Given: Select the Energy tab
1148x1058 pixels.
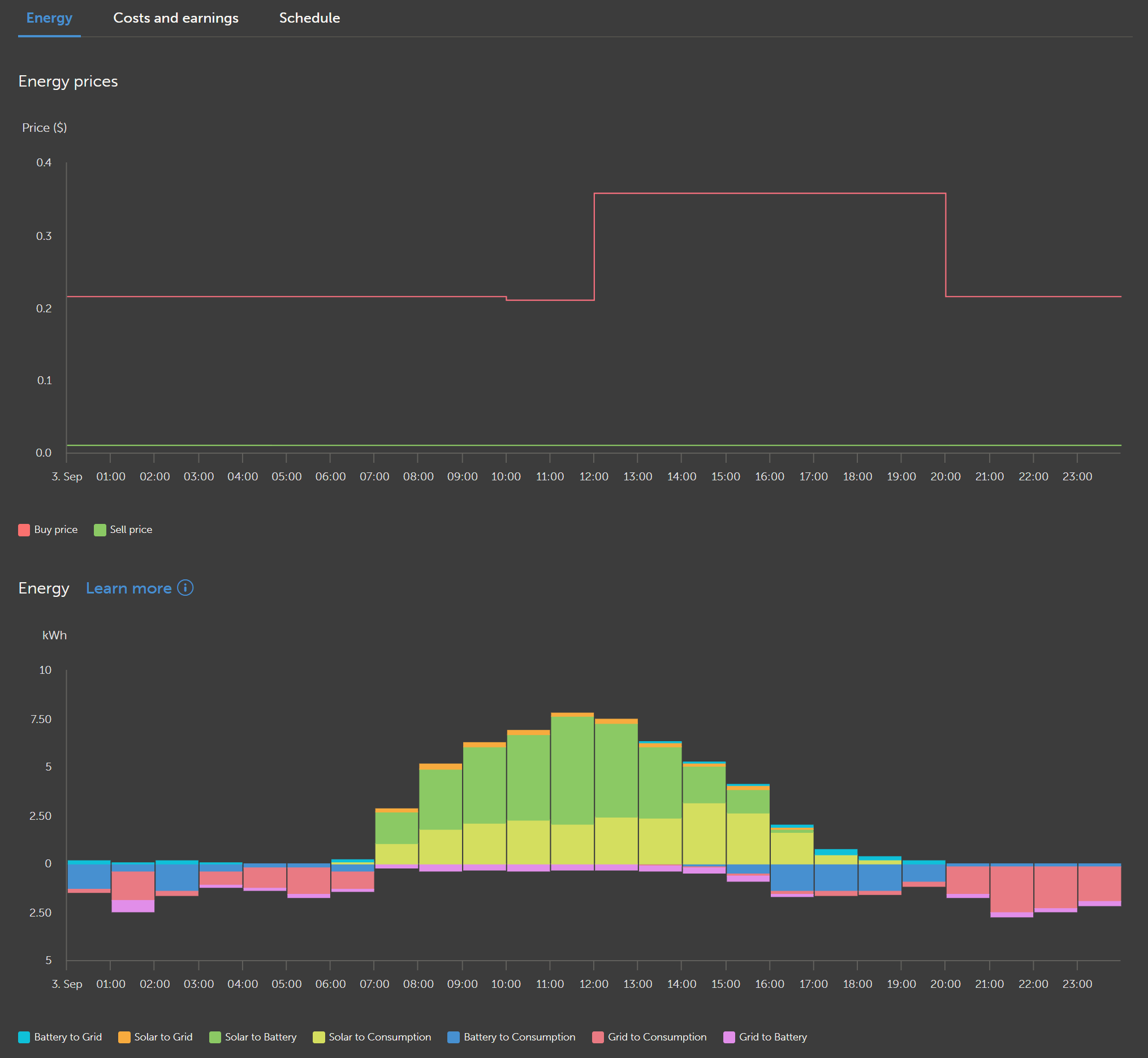Looking at the screenshot, I should pyautogui.click(x=49, y=18).
